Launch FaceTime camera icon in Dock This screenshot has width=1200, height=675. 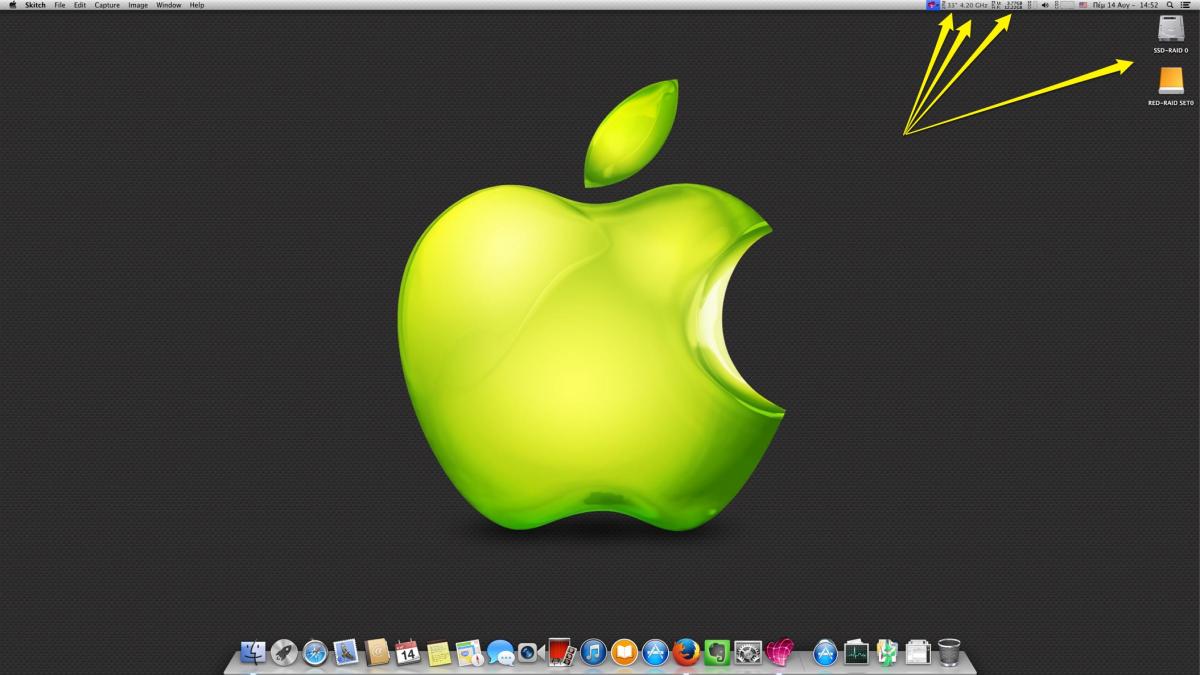(x=531, y=653)
